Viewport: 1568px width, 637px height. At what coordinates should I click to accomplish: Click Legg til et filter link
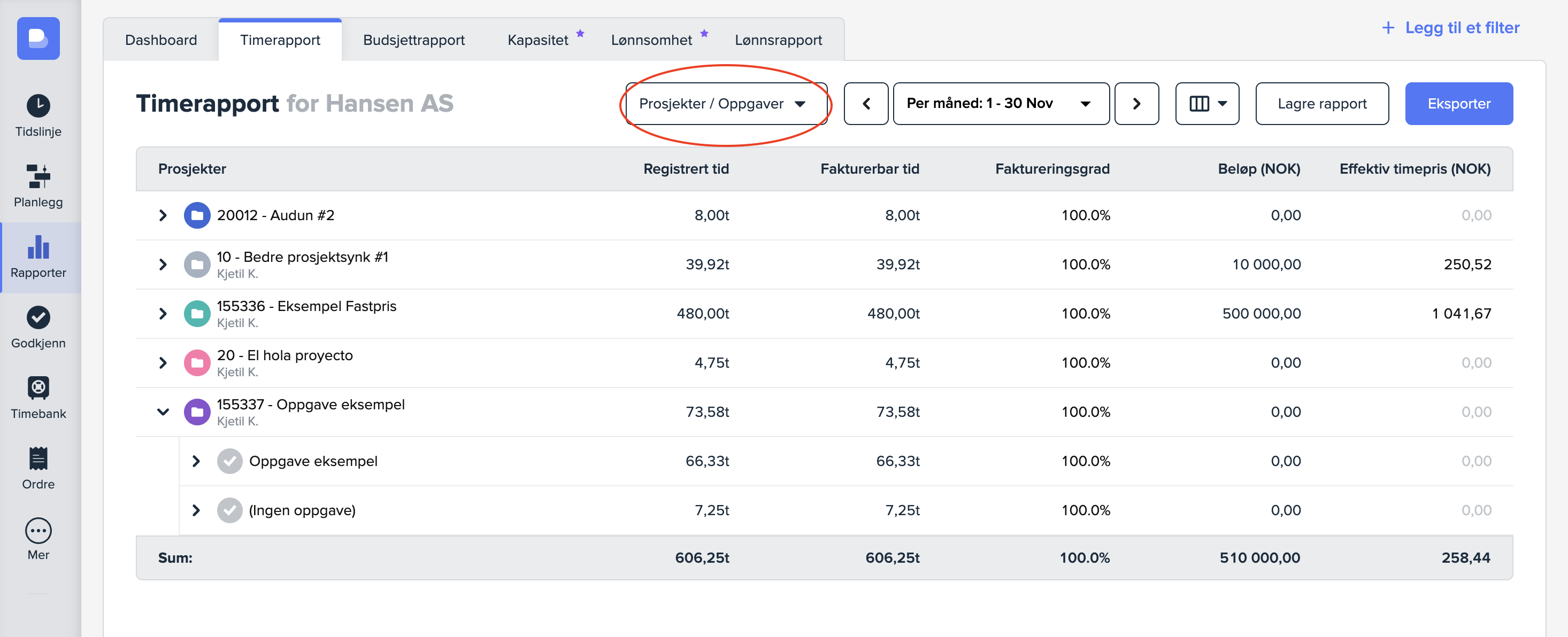click(1450, 27)
